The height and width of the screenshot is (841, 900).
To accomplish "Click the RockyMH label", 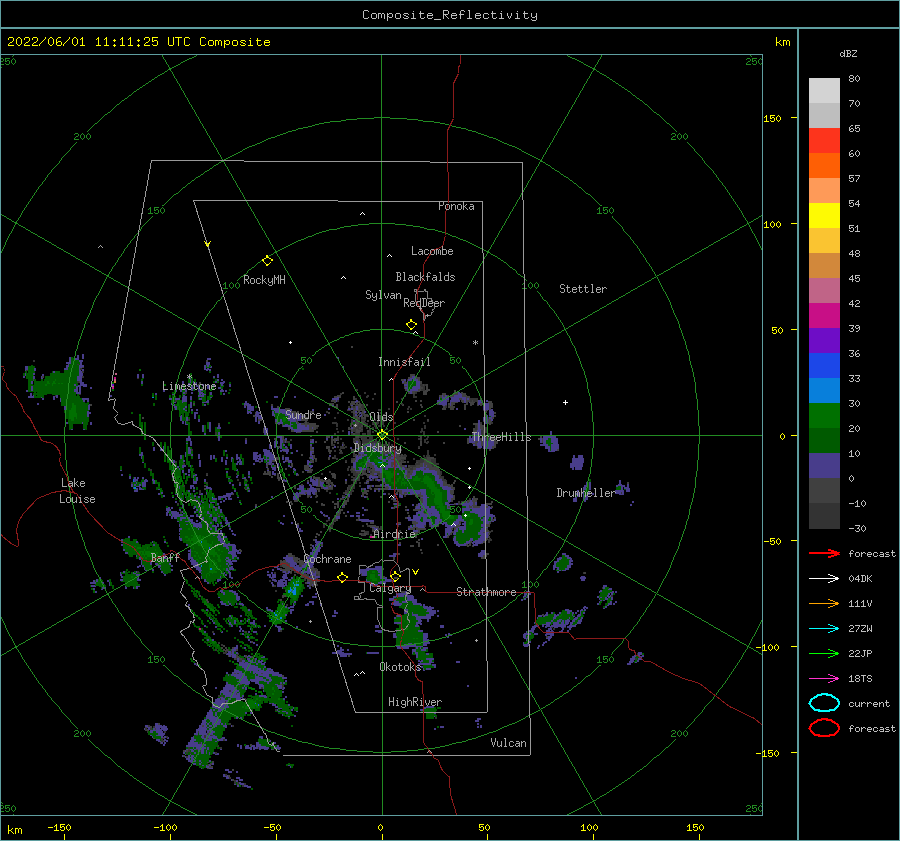I will click(x=264, y=280).
